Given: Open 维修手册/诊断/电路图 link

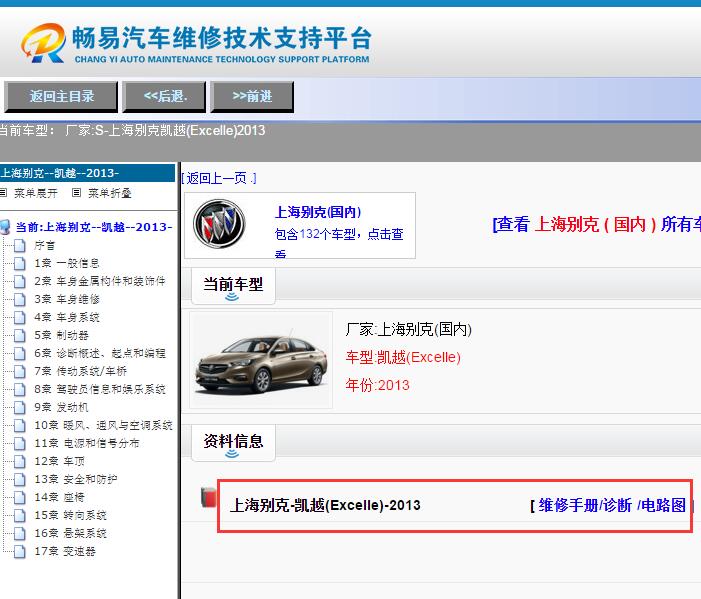Looking at the screenshot, I should click(x=612, y=506).
